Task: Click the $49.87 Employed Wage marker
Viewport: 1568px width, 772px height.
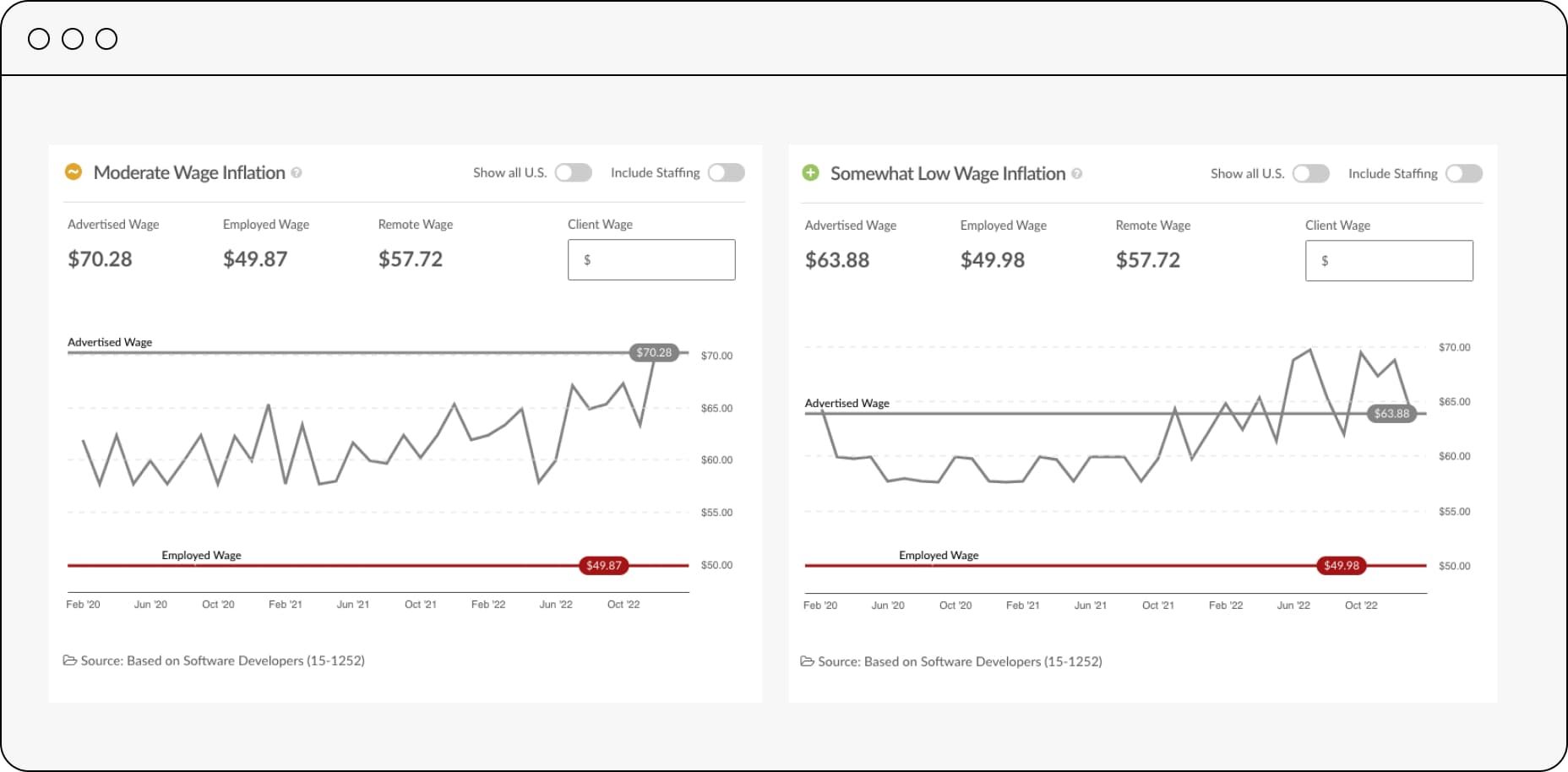Action: click(602, 566)
